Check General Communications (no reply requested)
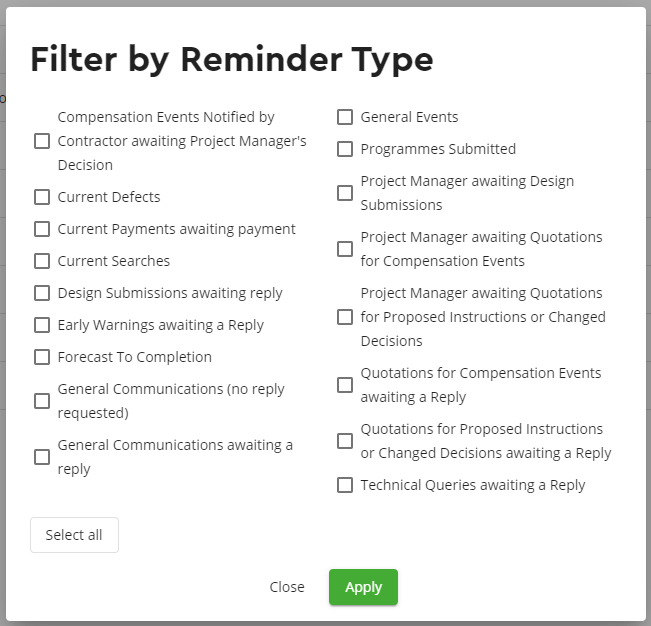Viewport: 651px width, 626px height. (42, 401)
